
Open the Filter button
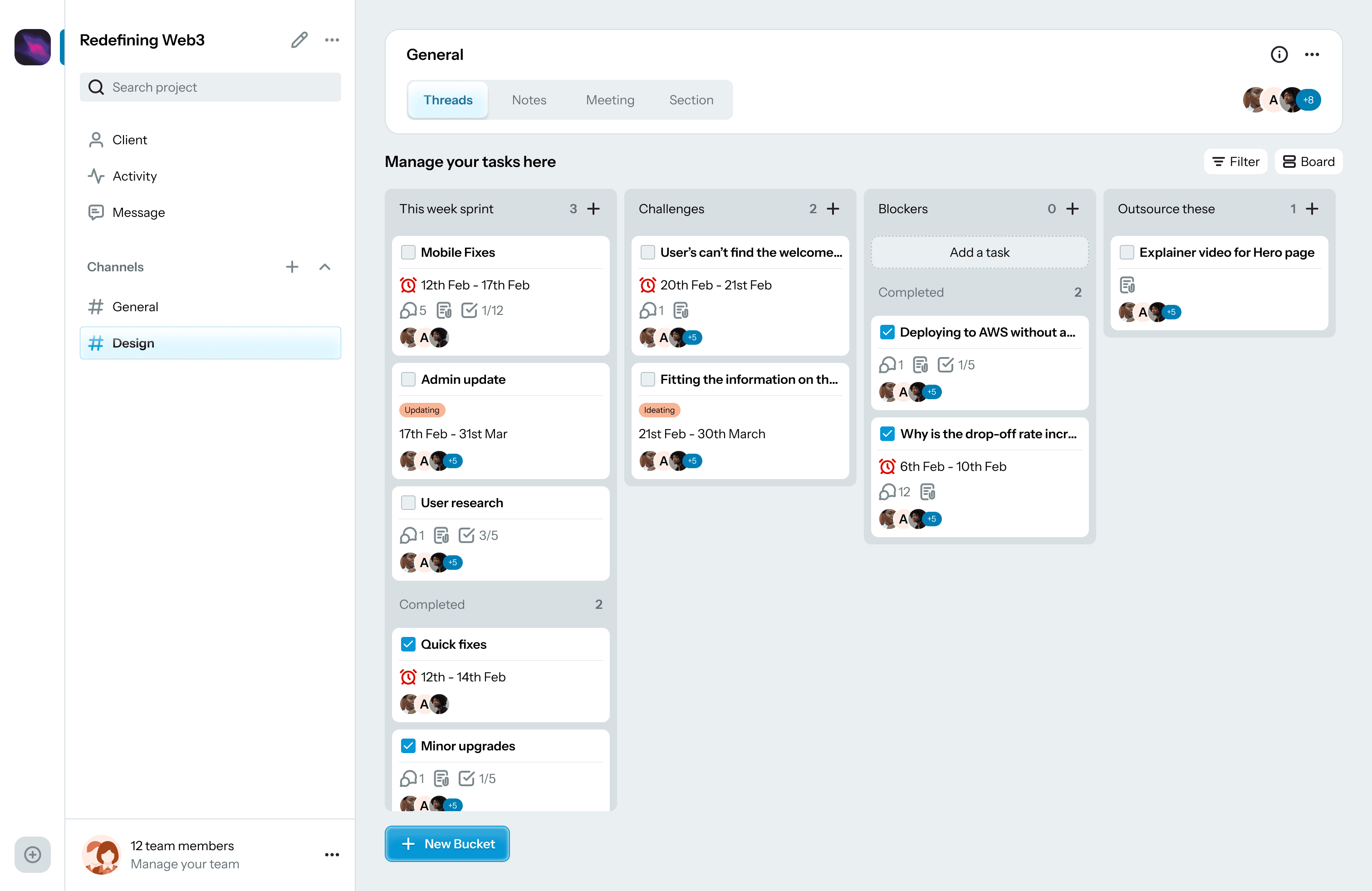(x=1235, y=162)
